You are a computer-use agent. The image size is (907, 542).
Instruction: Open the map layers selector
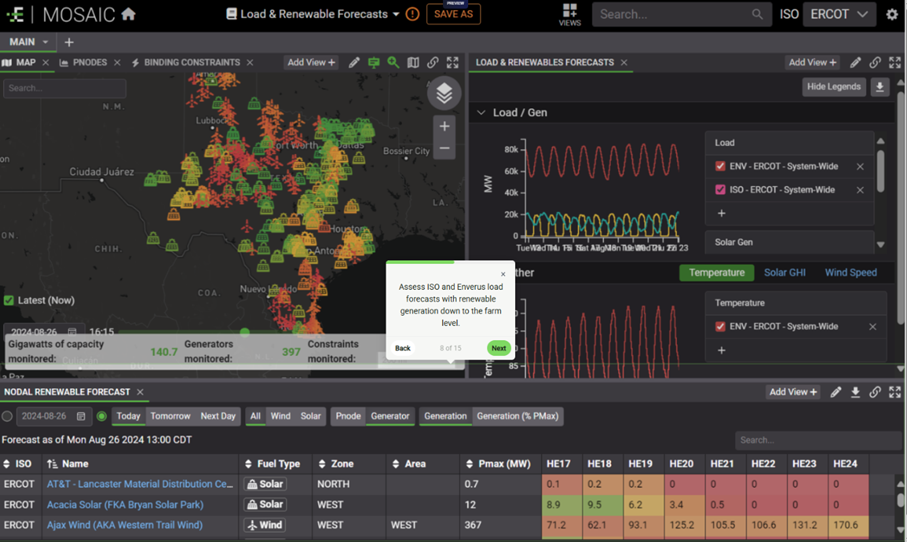click(444, 93)
